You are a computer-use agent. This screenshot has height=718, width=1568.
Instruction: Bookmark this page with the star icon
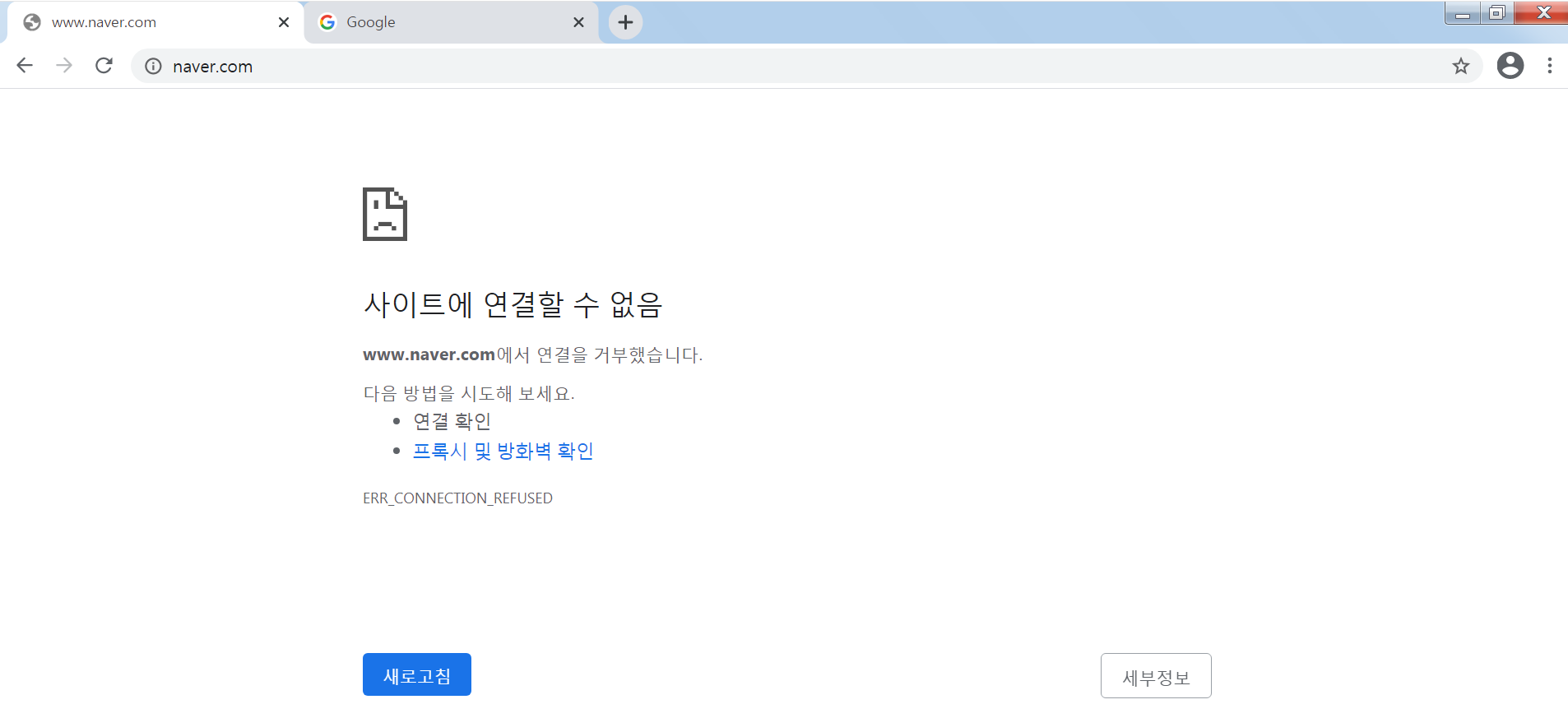[1460, 66]
